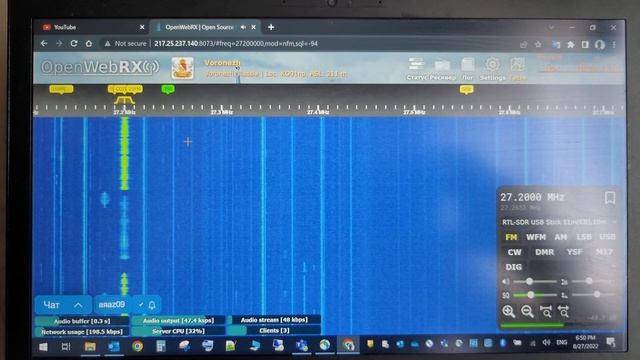Open the RTL-SDR USB Stick profile dropdown
Image resolution: width=640 pixels, height=360 pixels.
point(559,222)
